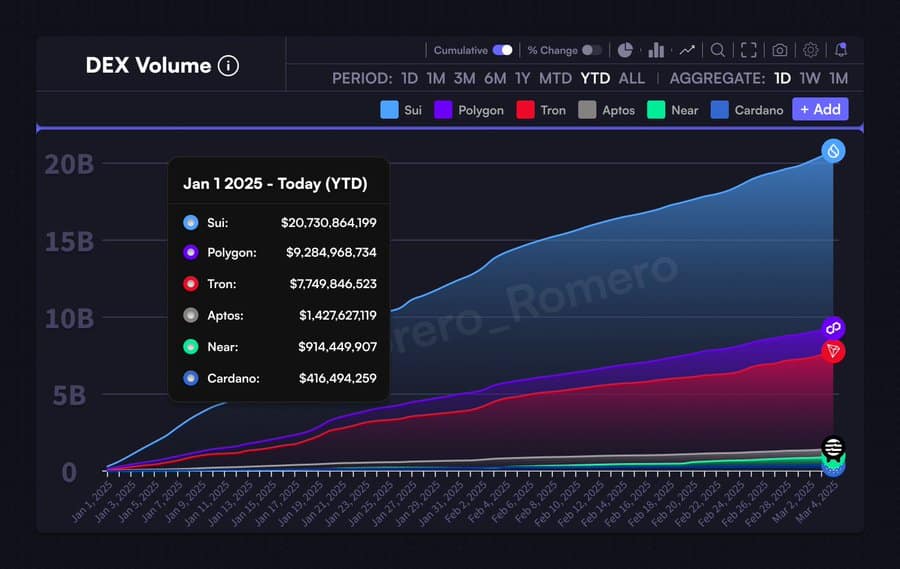The width and height of the screenshot is (900, 569).
Task: Click the Polygon dot in tooltip
Action: coord(191,252)
